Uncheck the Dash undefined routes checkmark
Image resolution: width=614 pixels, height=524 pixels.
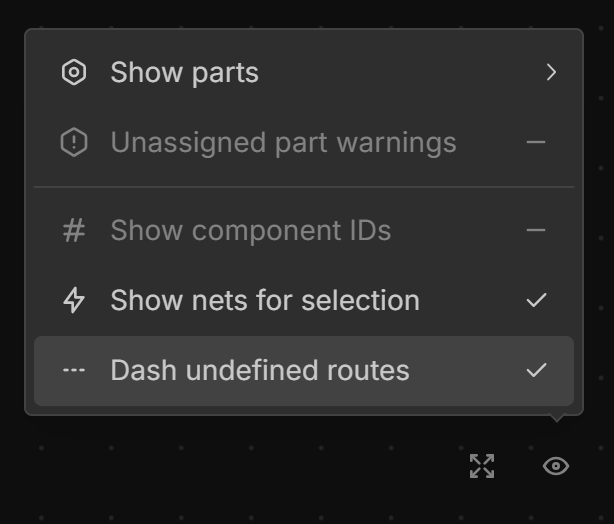coord(537,370)
